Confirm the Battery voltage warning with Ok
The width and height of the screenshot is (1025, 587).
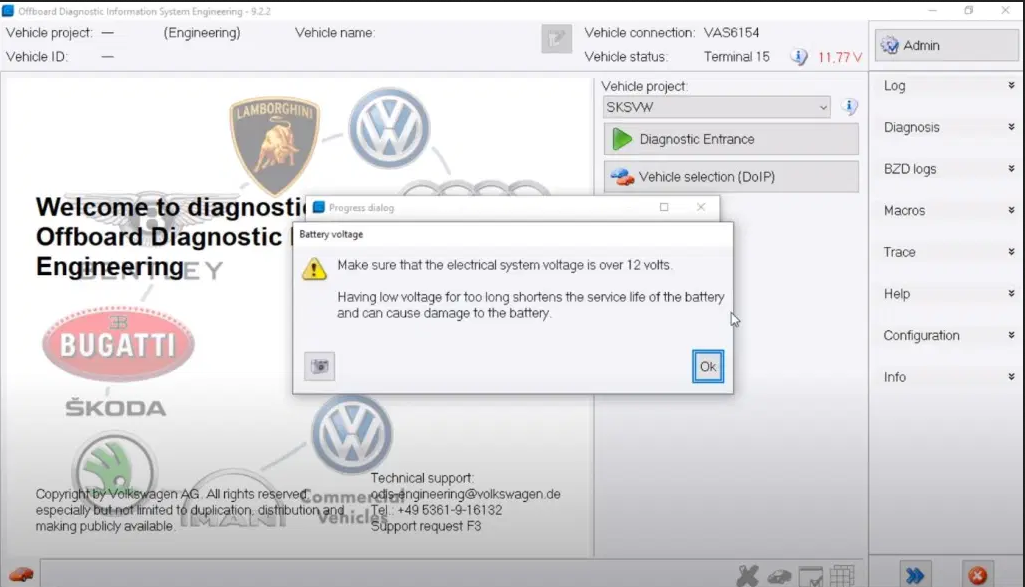(708, 367)
